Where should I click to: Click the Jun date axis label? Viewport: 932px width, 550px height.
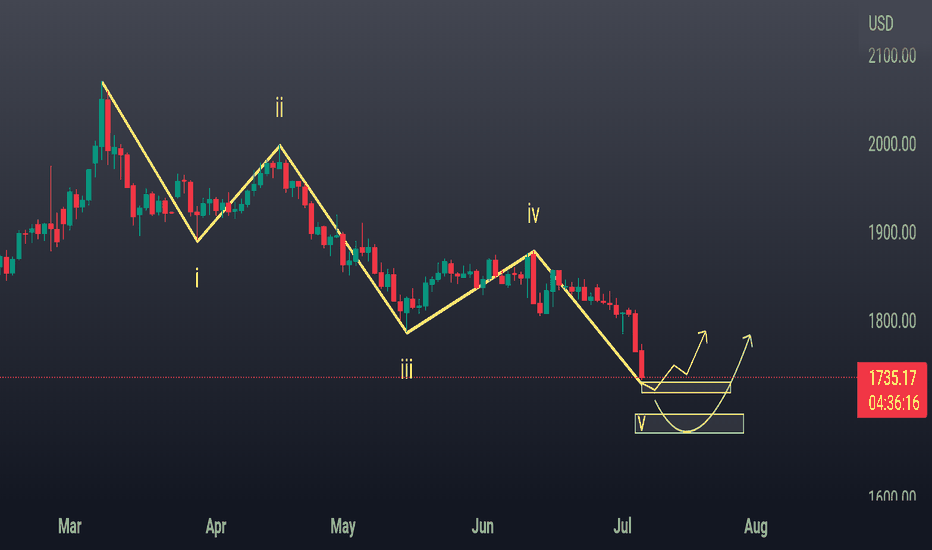[x=483, y=526]
